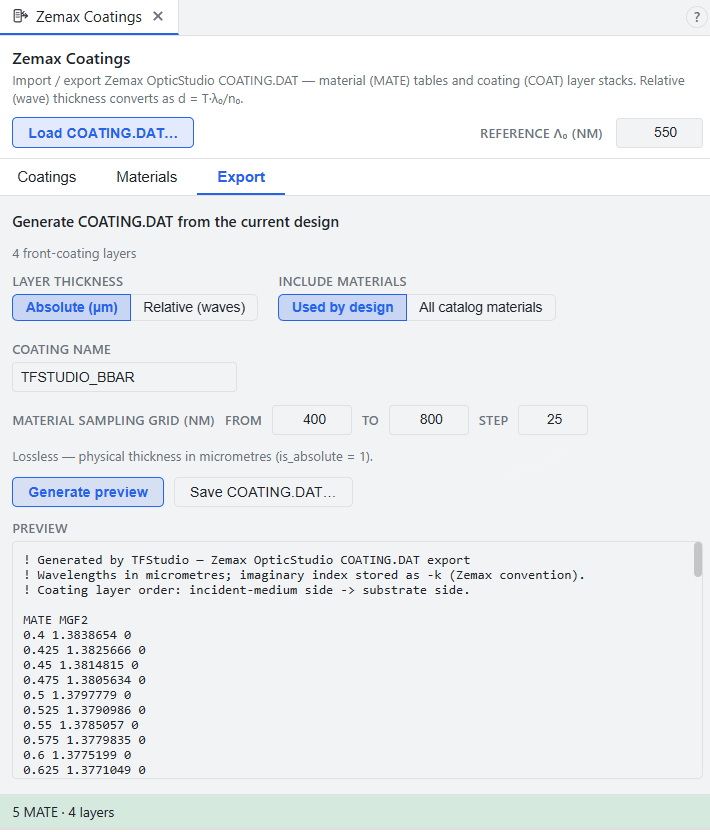Edit the sampling grid To value 800
The height and width of the screenshot is (832, 710).
tap(429, 420)
